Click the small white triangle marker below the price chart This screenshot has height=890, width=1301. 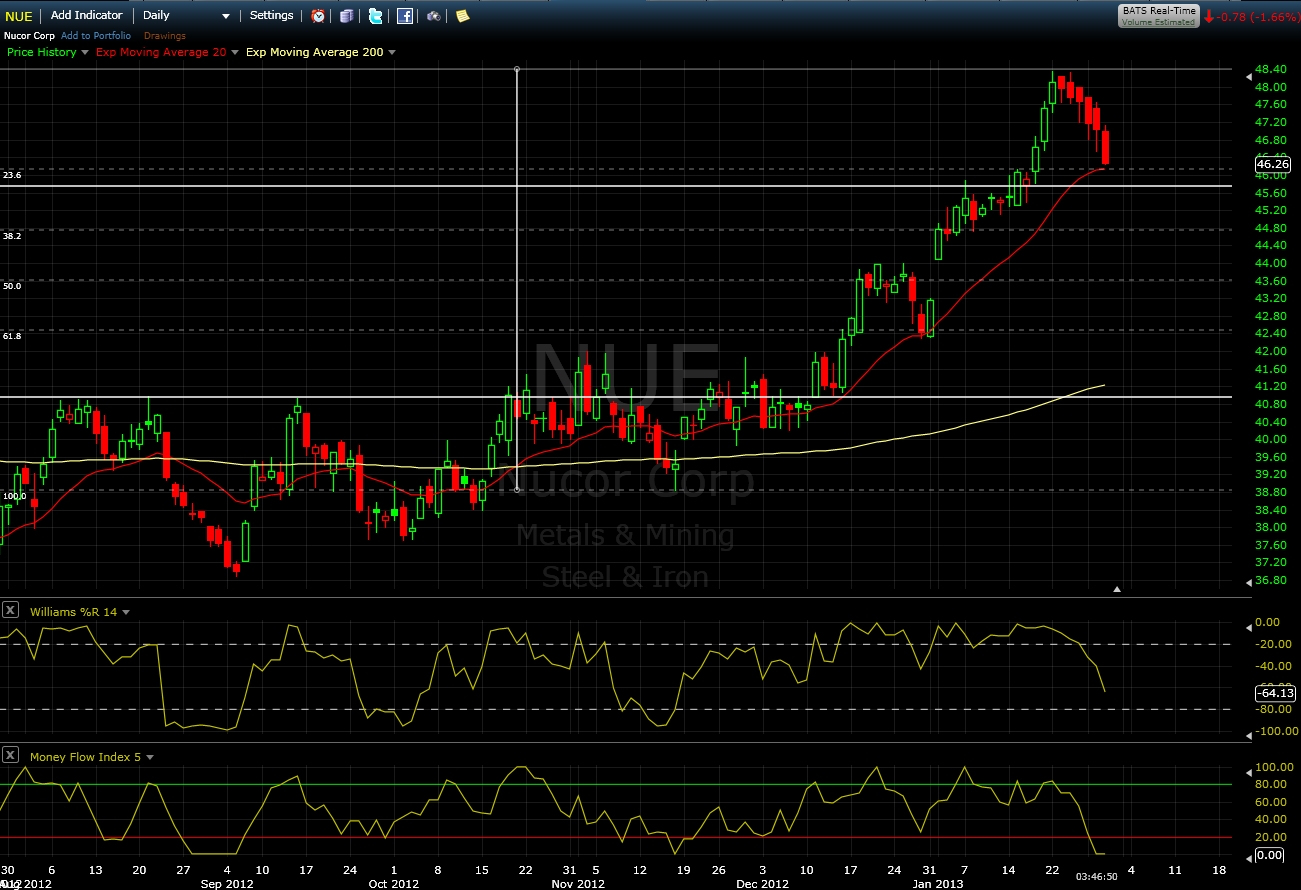(x=1117, y=590)
